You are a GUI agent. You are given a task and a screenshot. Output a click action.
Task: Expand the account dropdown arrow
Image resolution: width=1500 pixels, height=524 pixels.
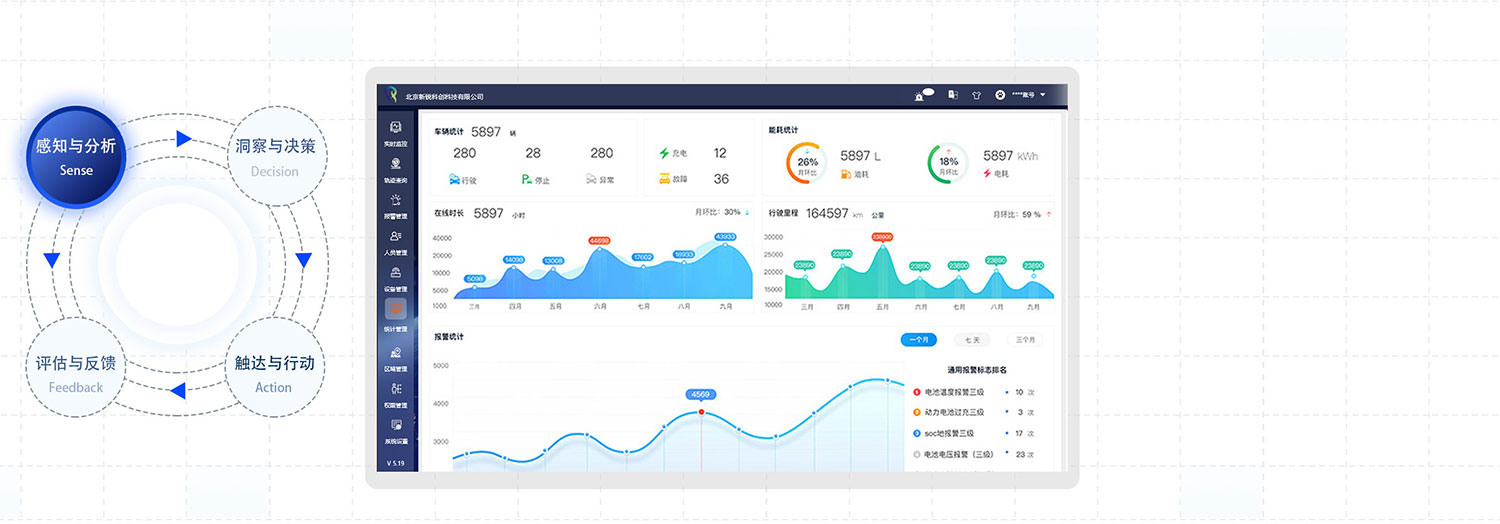(x=1043, y=95)
